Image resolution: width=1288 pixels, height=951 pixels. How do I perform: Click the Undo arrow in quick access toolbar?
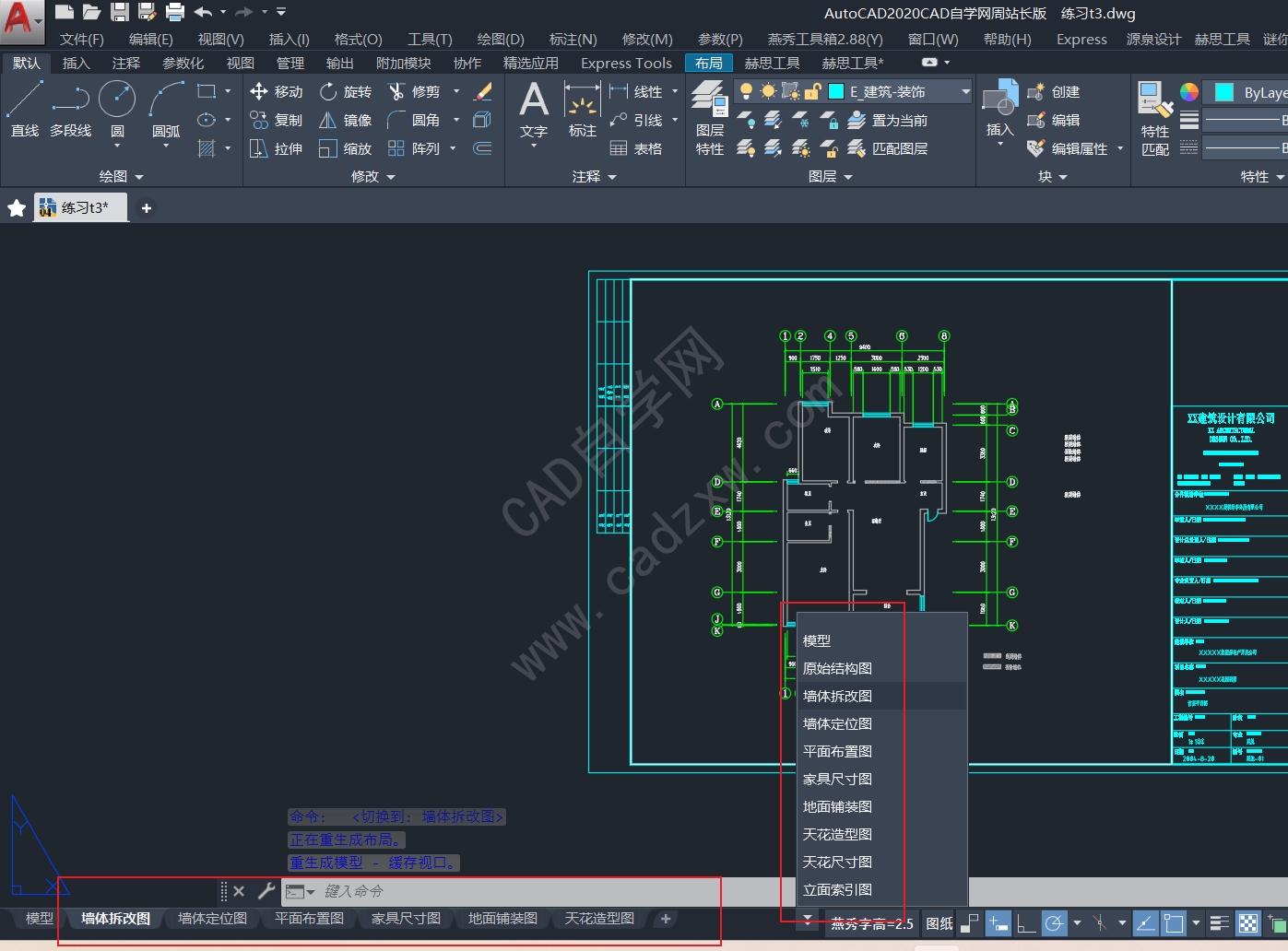click(204, 12)
